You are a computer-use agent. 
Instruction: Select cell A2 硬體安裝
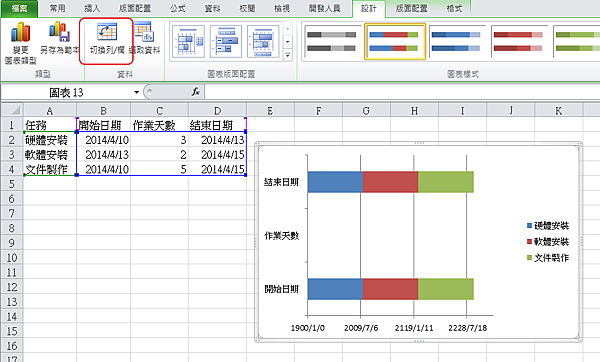pyautogui.click(x=50, y=140)
